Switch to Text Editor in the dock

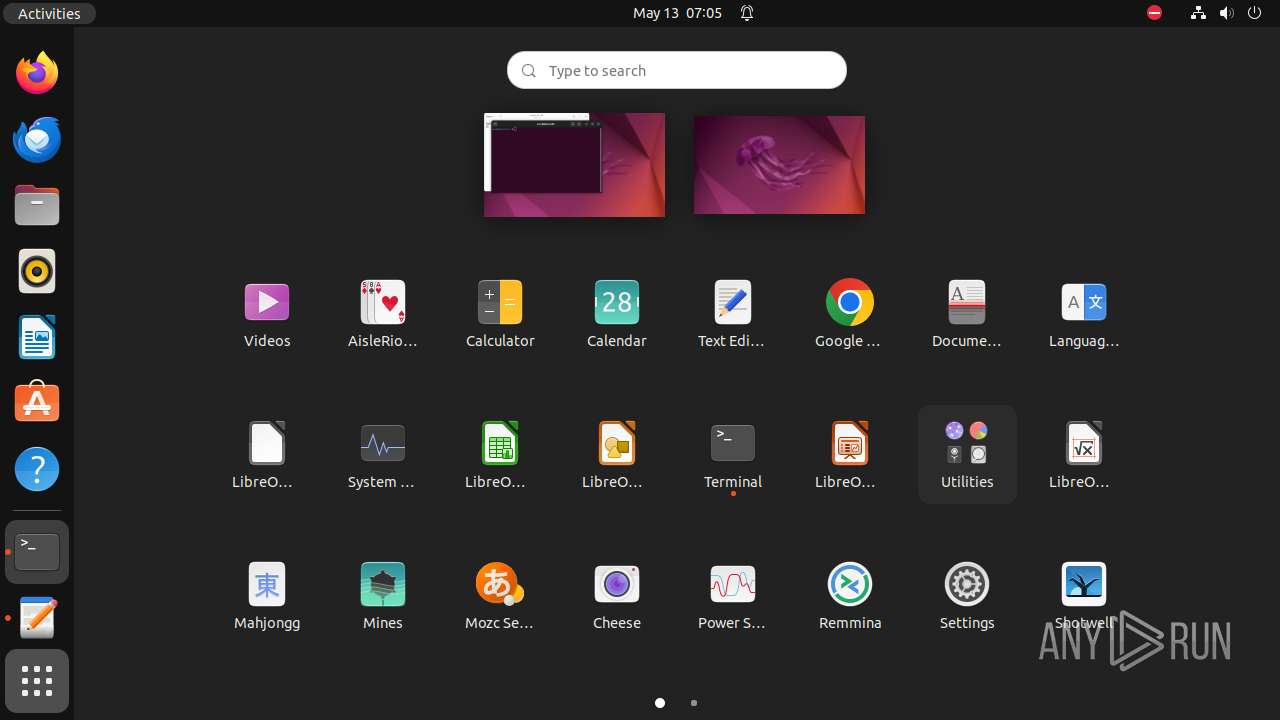[x=37, y=618]
